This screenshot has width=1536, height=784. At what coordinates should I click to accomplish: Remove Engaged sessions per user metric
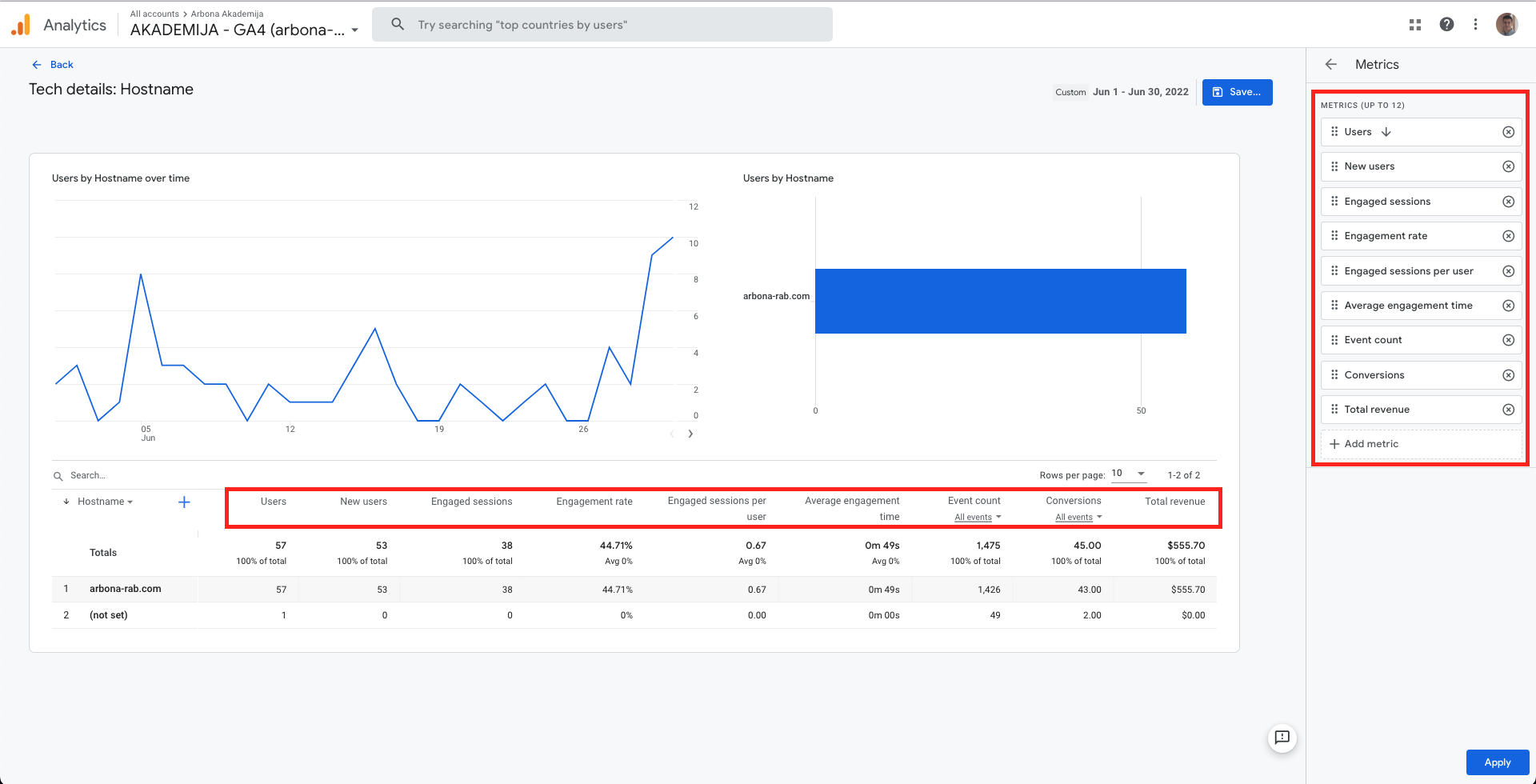pyautogui.click(x=1508, y=271)
